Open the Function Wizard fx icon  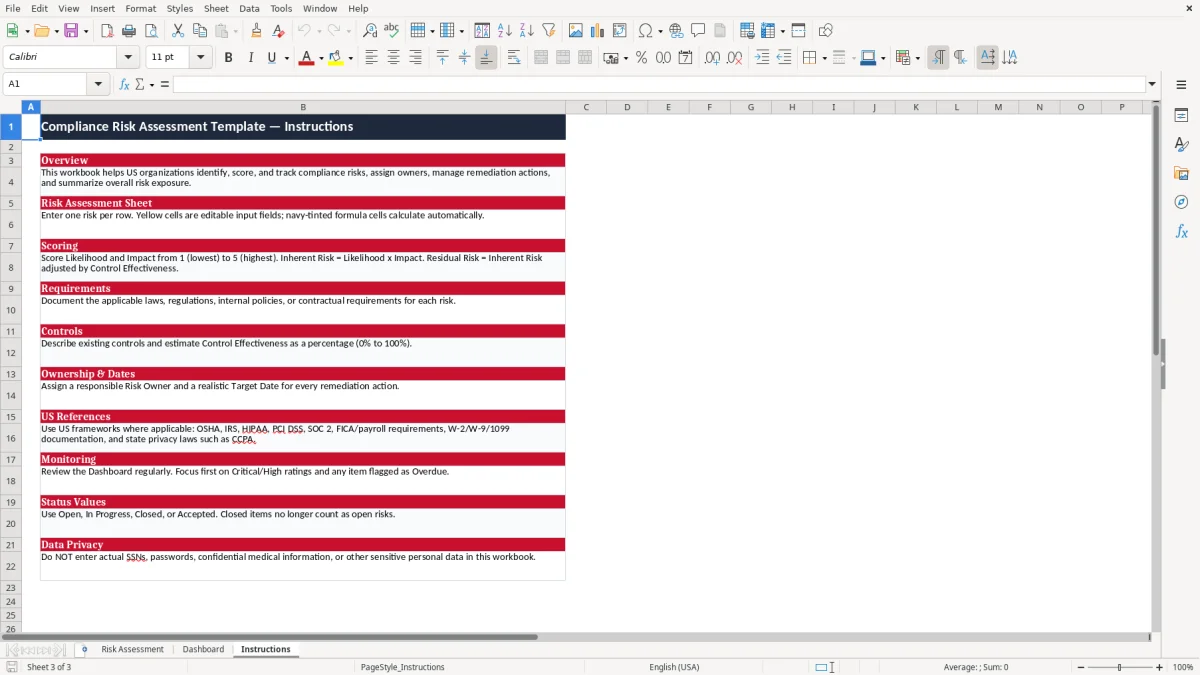(x=125, y=84)
